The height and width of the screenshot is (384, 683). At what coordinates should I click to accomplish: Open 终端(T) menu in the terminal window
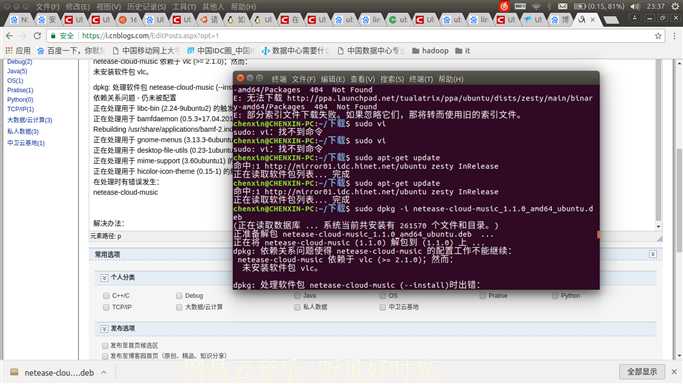421,79
